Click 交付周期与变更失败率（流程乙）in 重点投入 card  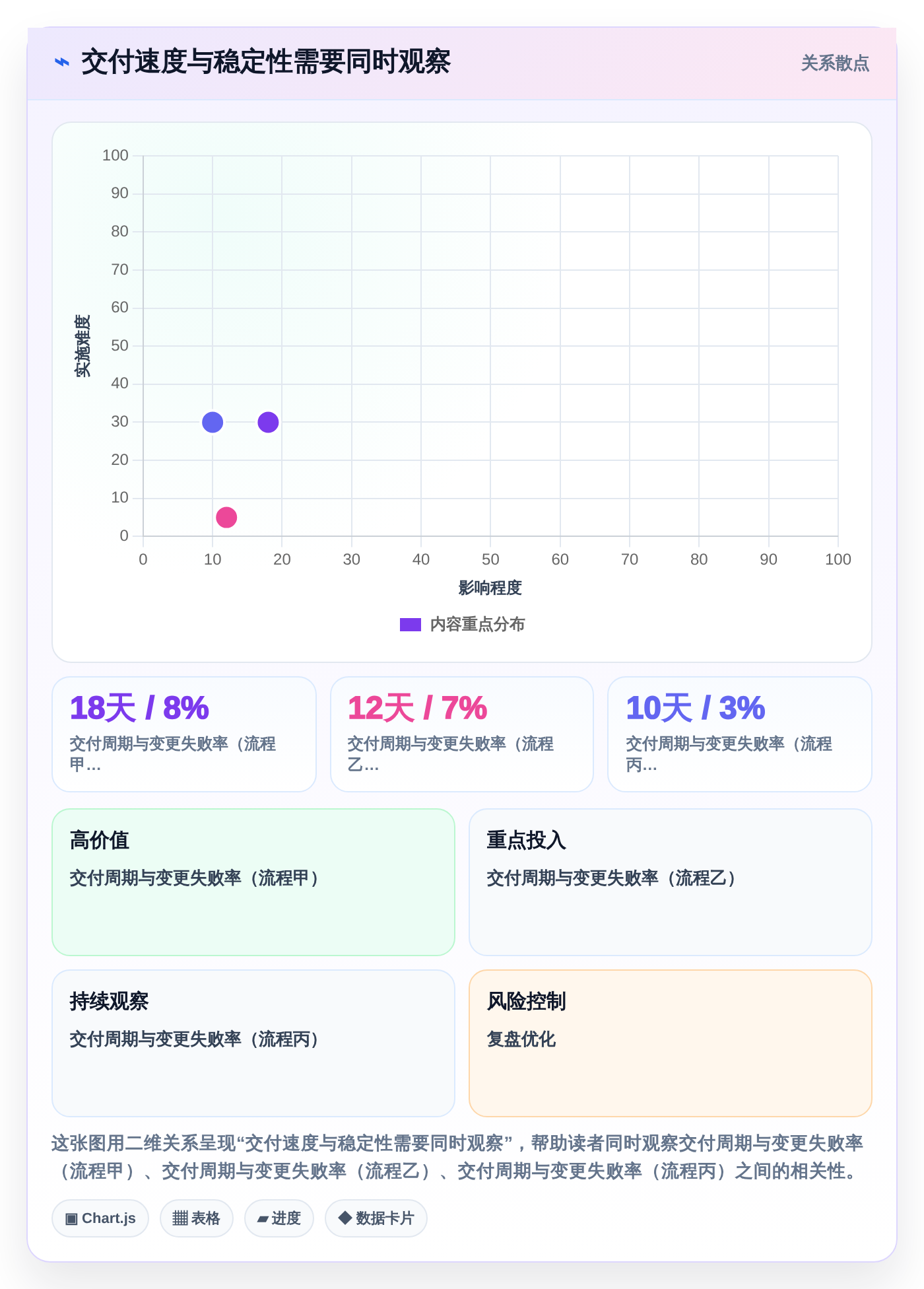pyautogui.click(x=612, y=878)
